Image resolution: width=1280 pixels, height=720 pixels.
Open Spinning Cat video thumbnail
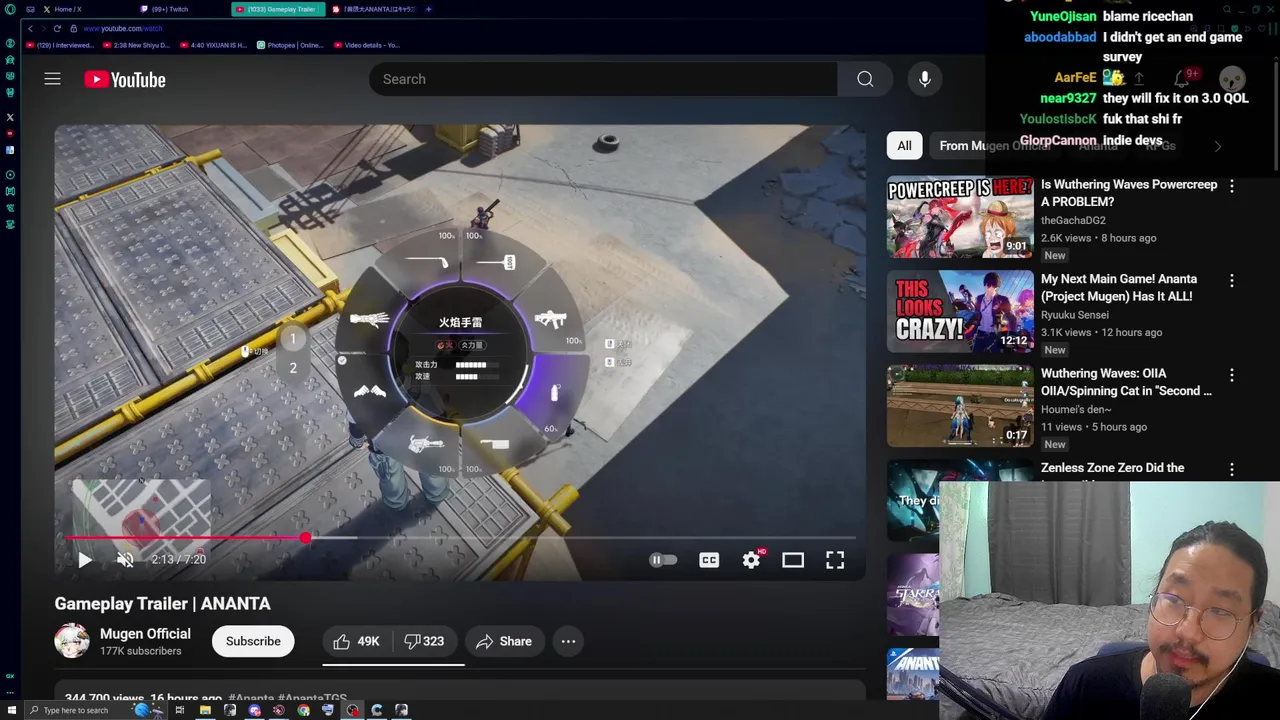tap(960, 405)
